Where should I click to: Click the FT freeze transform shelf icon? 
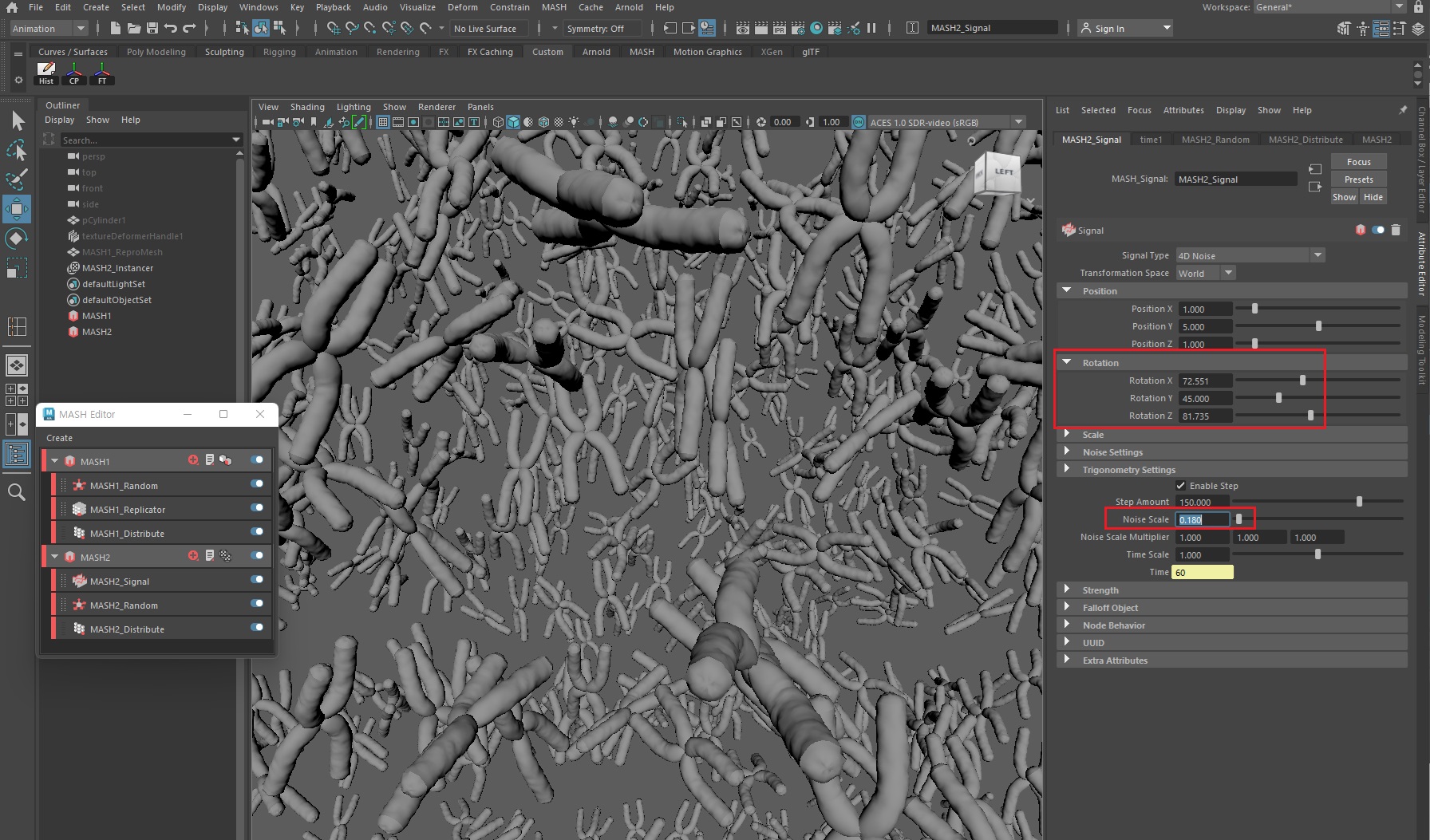[x=102, y=73]
